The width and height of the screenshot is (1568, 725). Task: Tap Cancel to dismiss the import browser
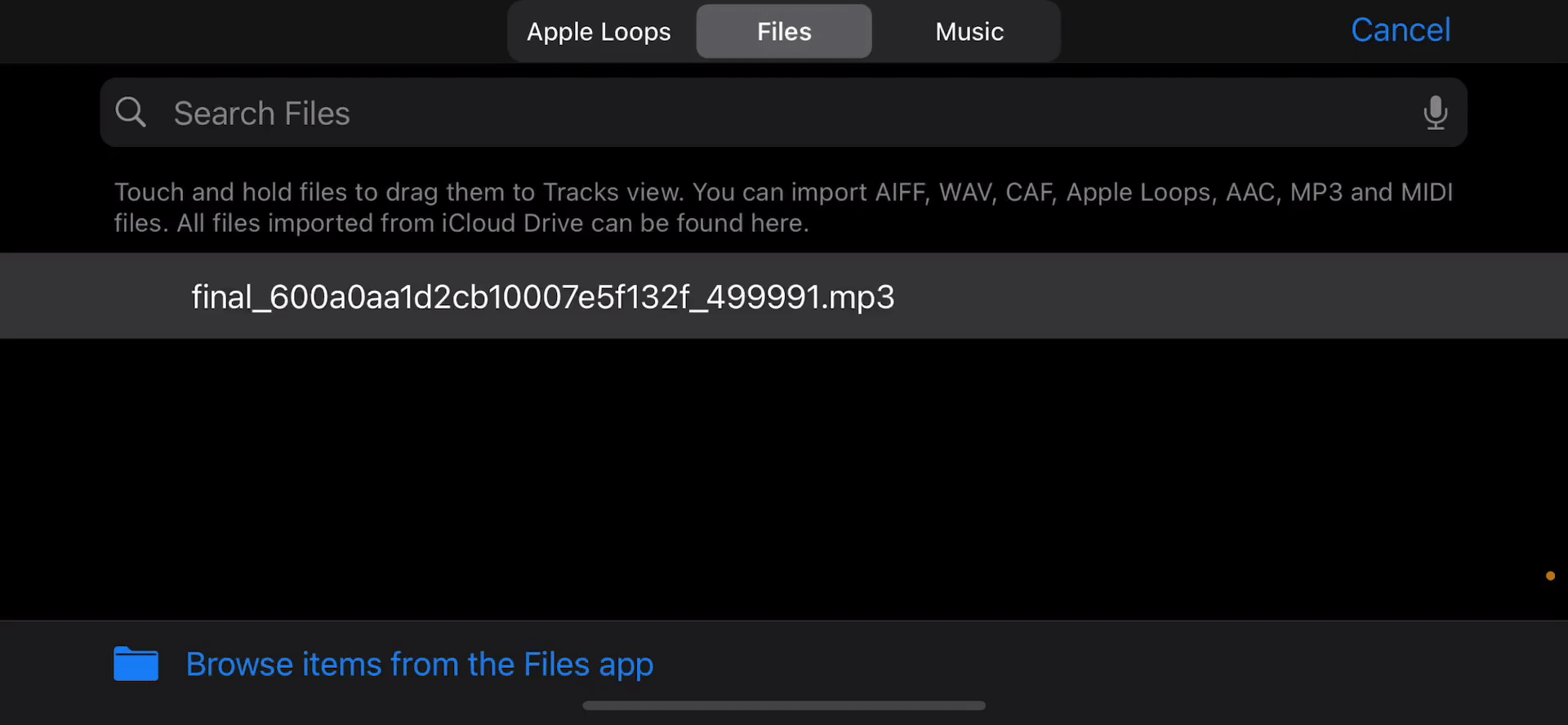coord(1400,29)
